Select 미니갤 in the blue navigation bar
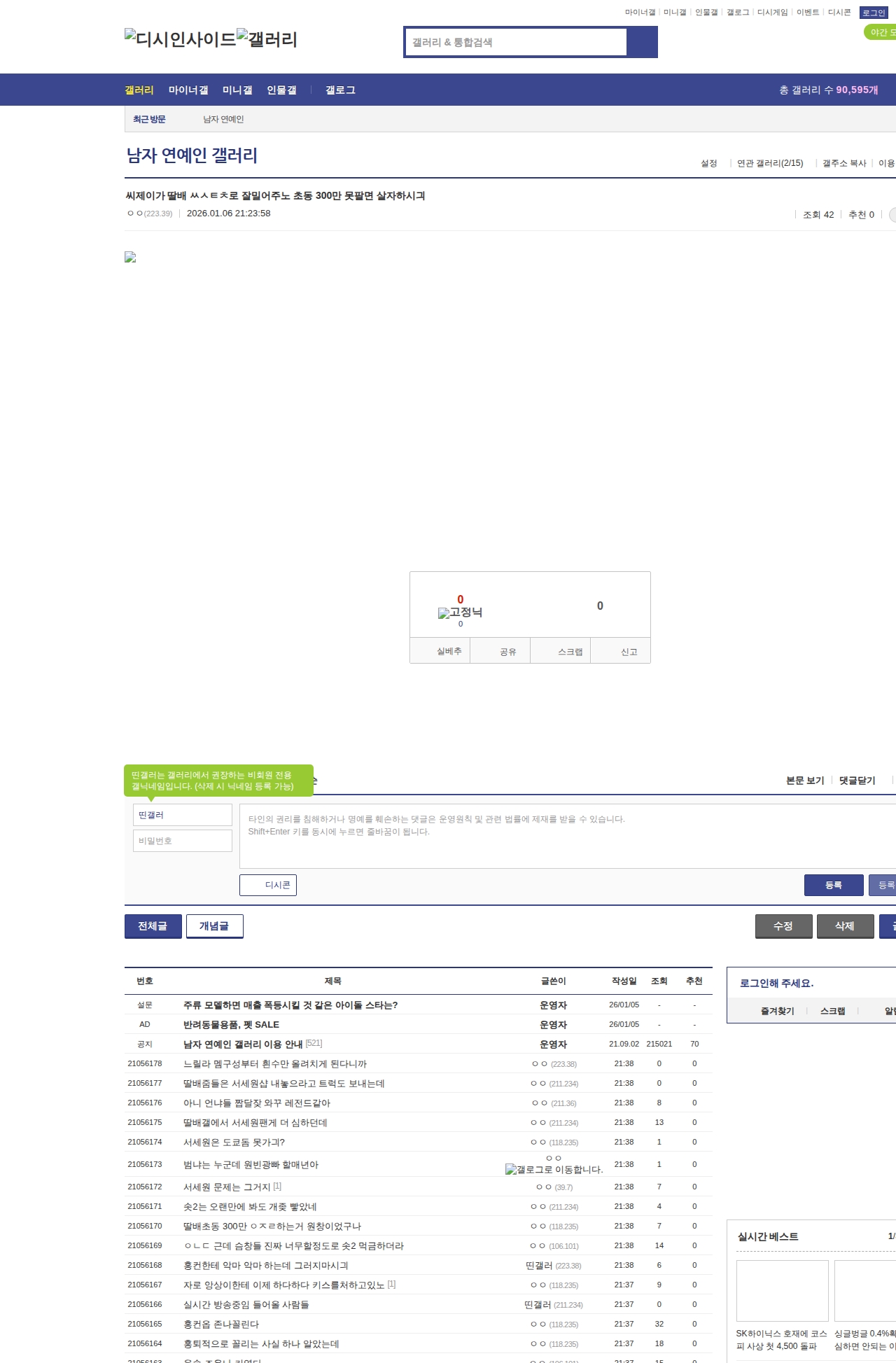 (x=237, y=90)
